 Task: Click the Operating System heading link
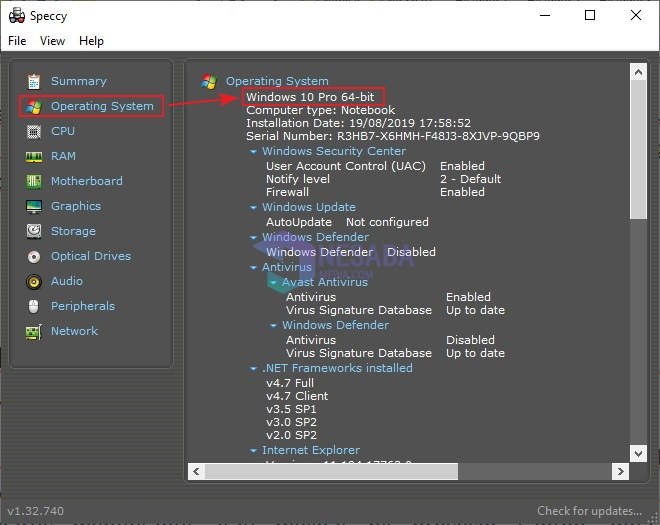point(277,81)
